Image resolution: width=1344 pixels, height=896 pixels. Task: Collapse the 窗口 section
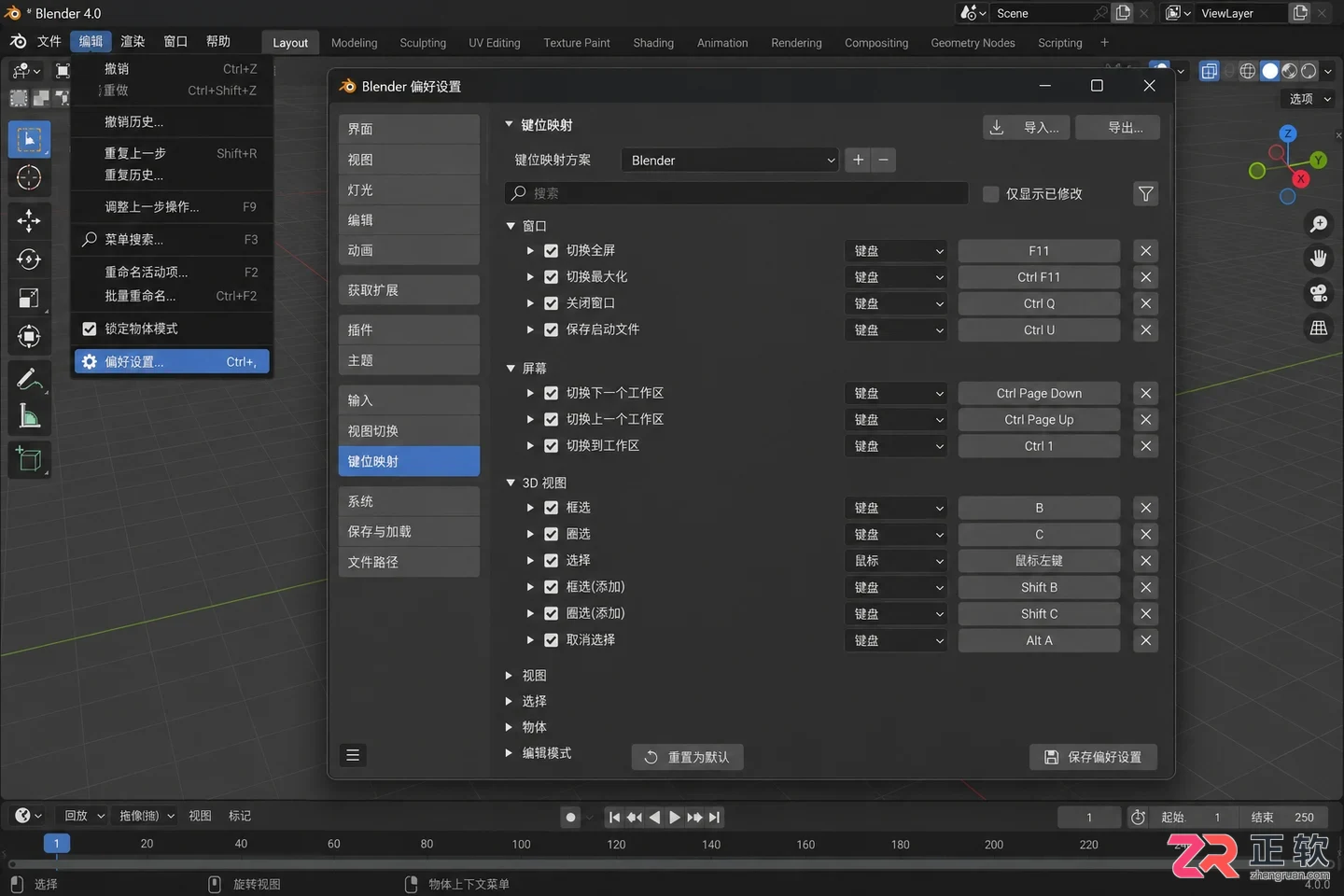[511, 226]
